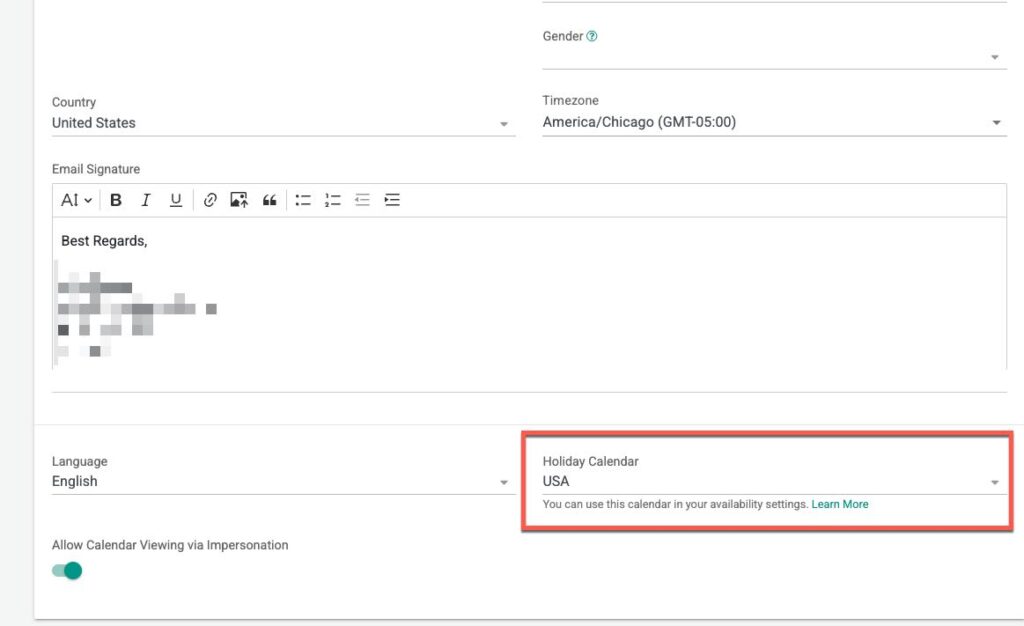This screenshot has width=1024, height=626.
Task: Open the Language dropdown showing English
Action: (x=283, y=482)
